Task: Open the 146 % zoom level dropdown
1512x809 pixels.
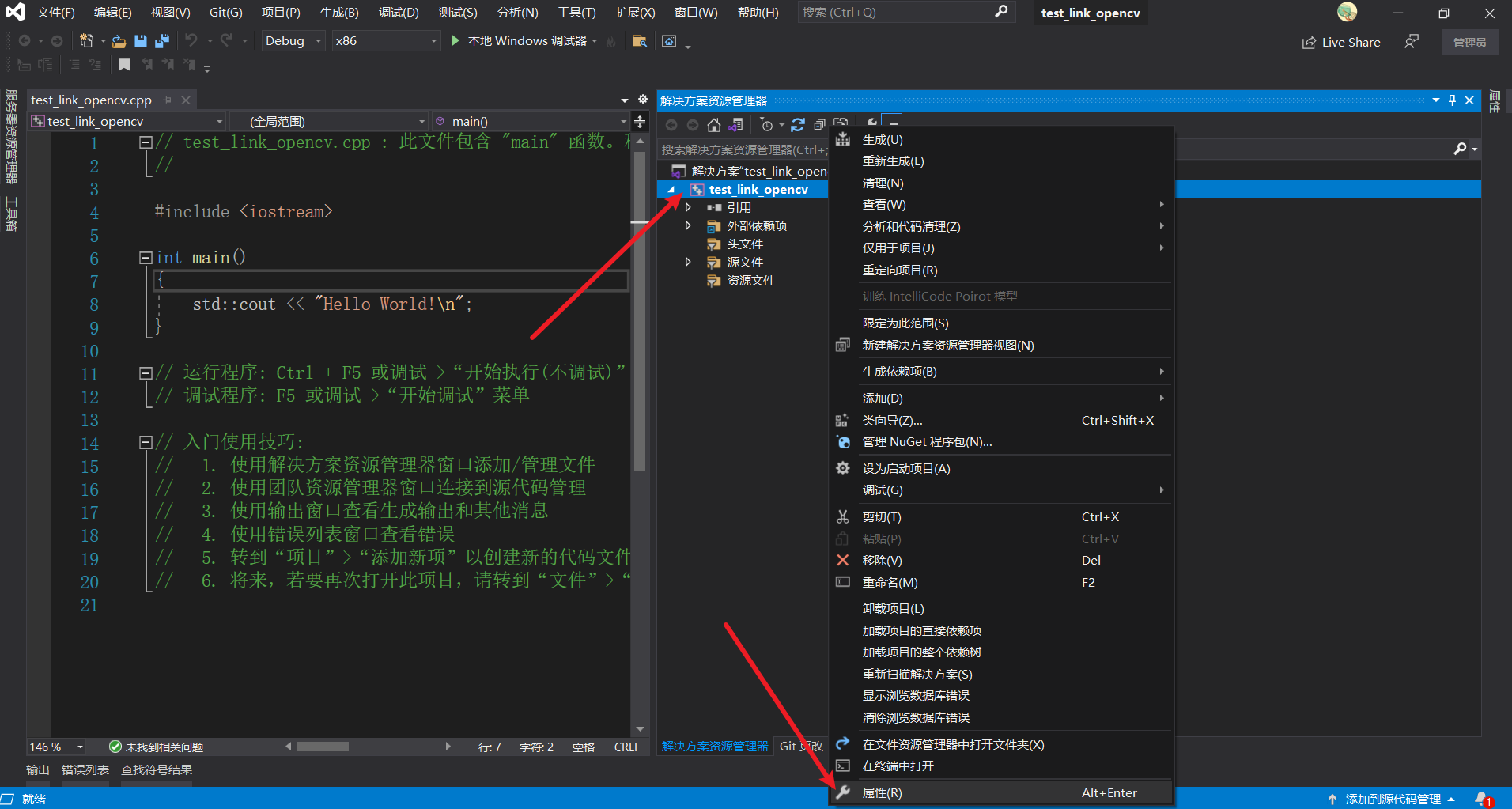Action: point(56,747)
